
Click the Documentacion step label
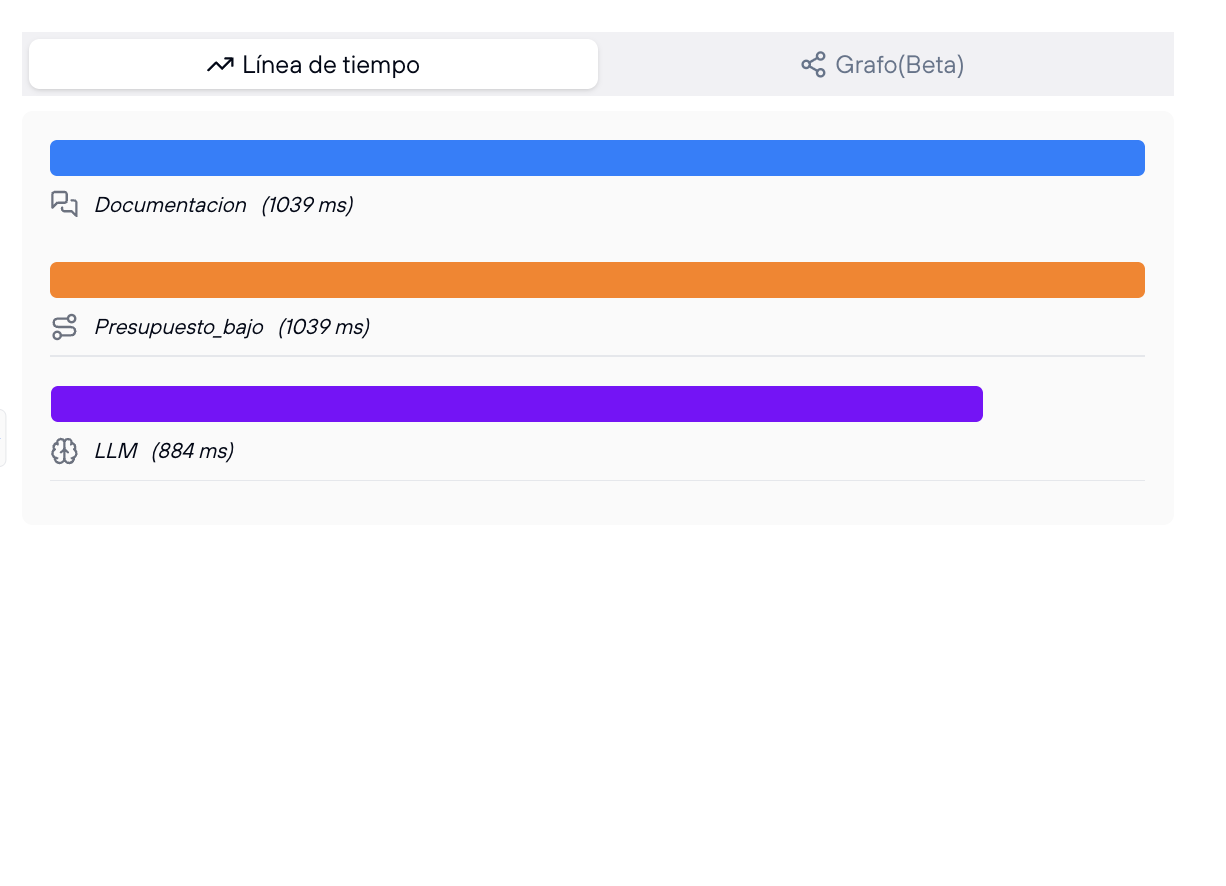point(170,205)
